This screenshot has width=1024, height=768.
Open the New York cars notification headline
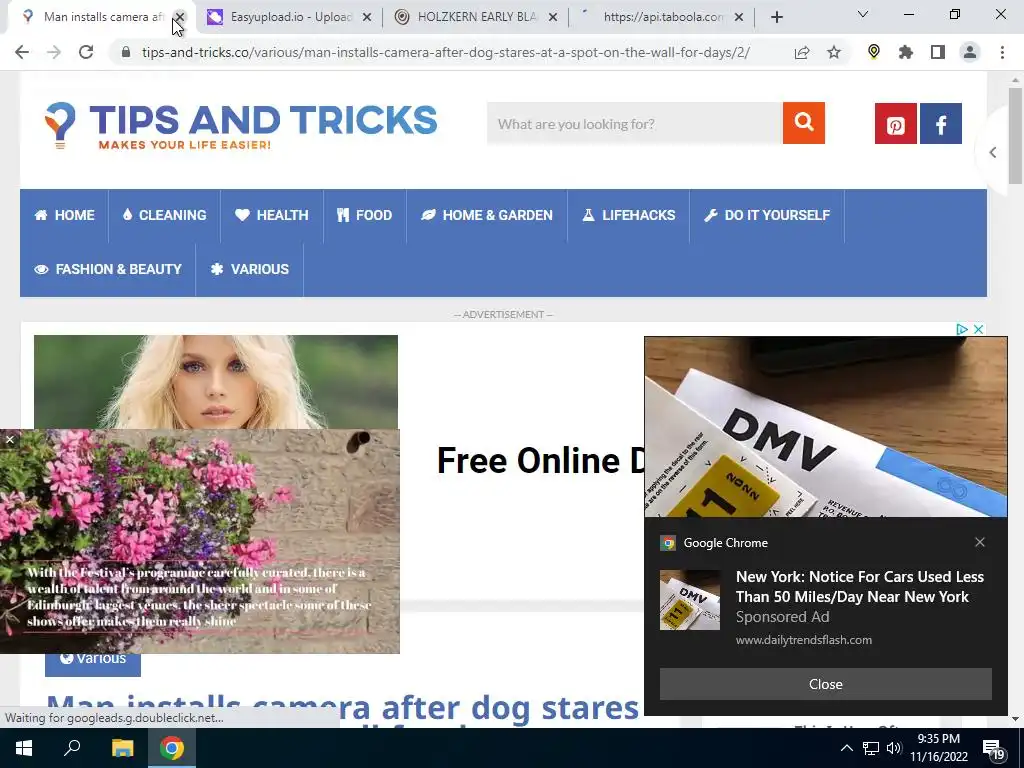tap(859, 586)
